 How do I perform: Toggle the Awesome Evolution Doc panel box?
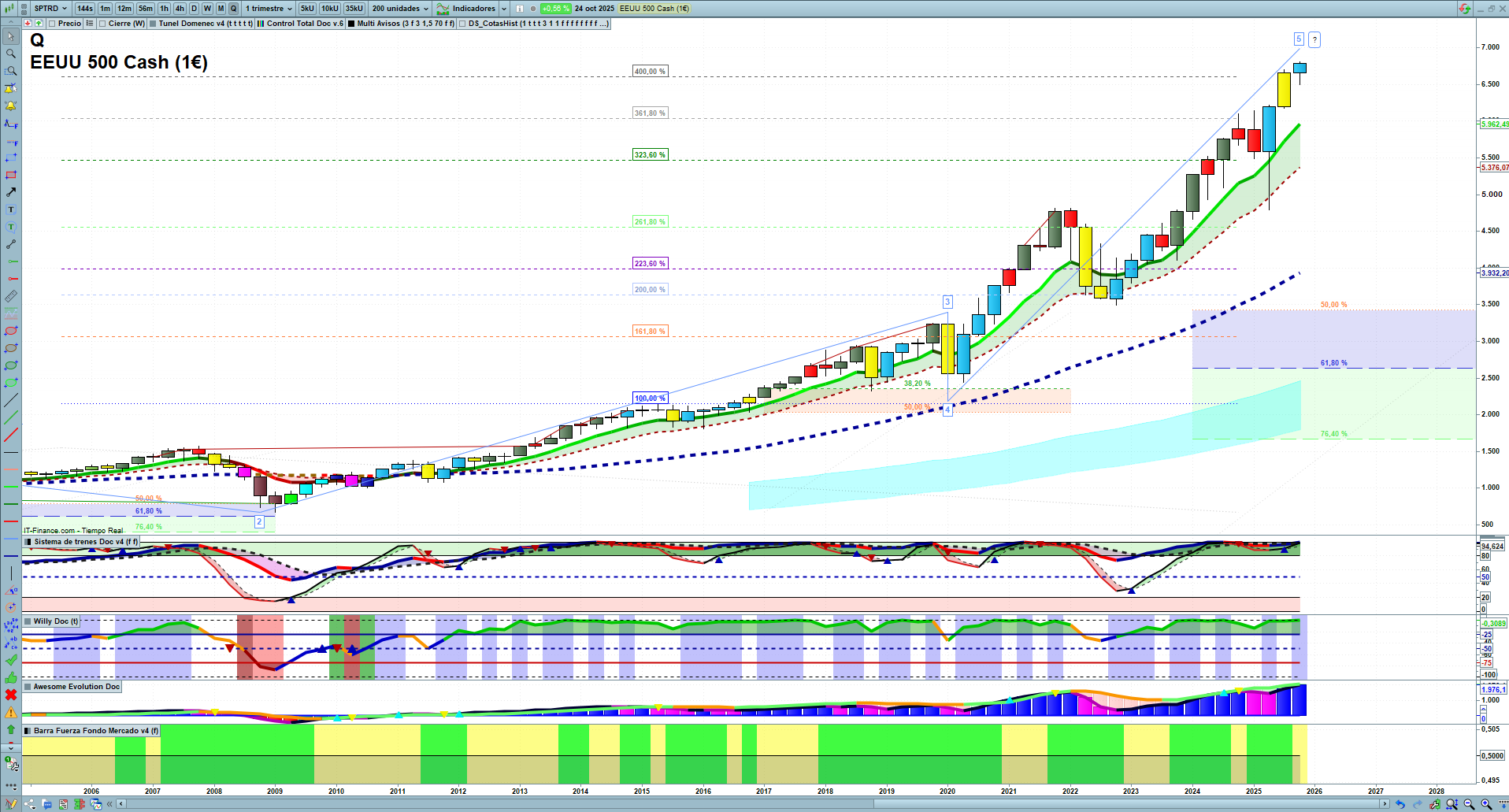tap(28, 687)
